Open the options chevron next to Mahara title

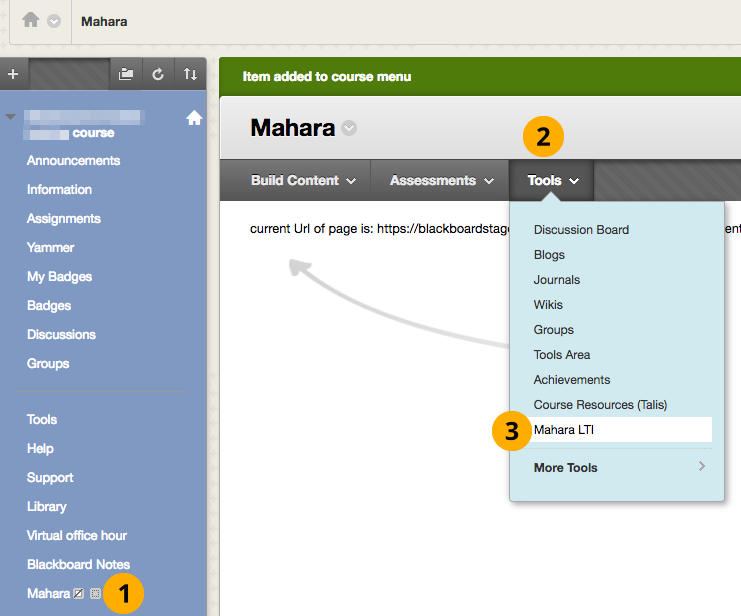[x=348, y=128]
